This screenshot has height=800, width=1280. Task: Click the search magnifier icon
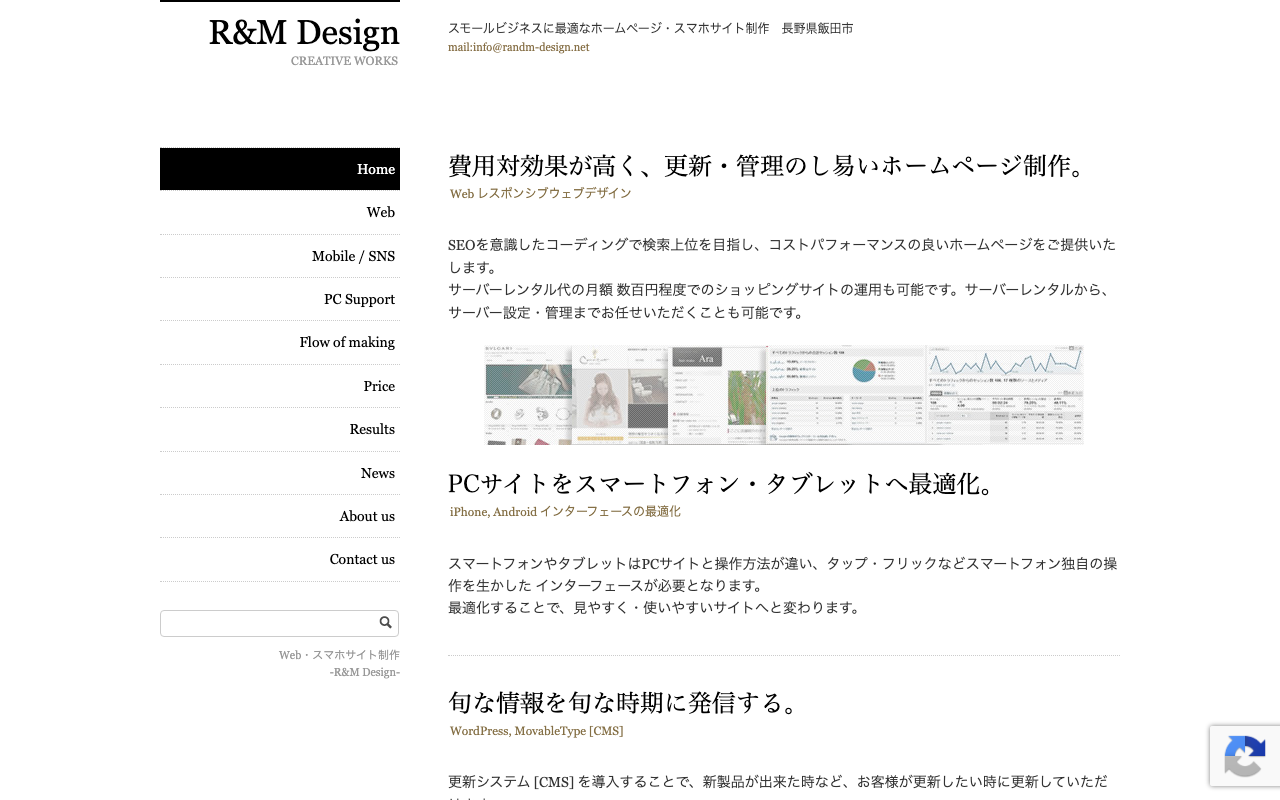tap(385, 622)
